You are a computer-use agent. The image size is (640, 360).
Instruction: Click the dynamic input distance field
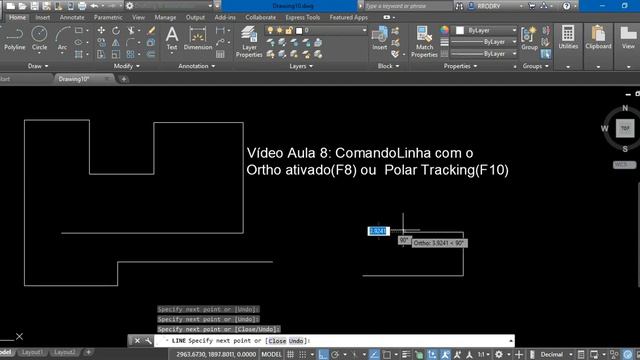point(378,231)
